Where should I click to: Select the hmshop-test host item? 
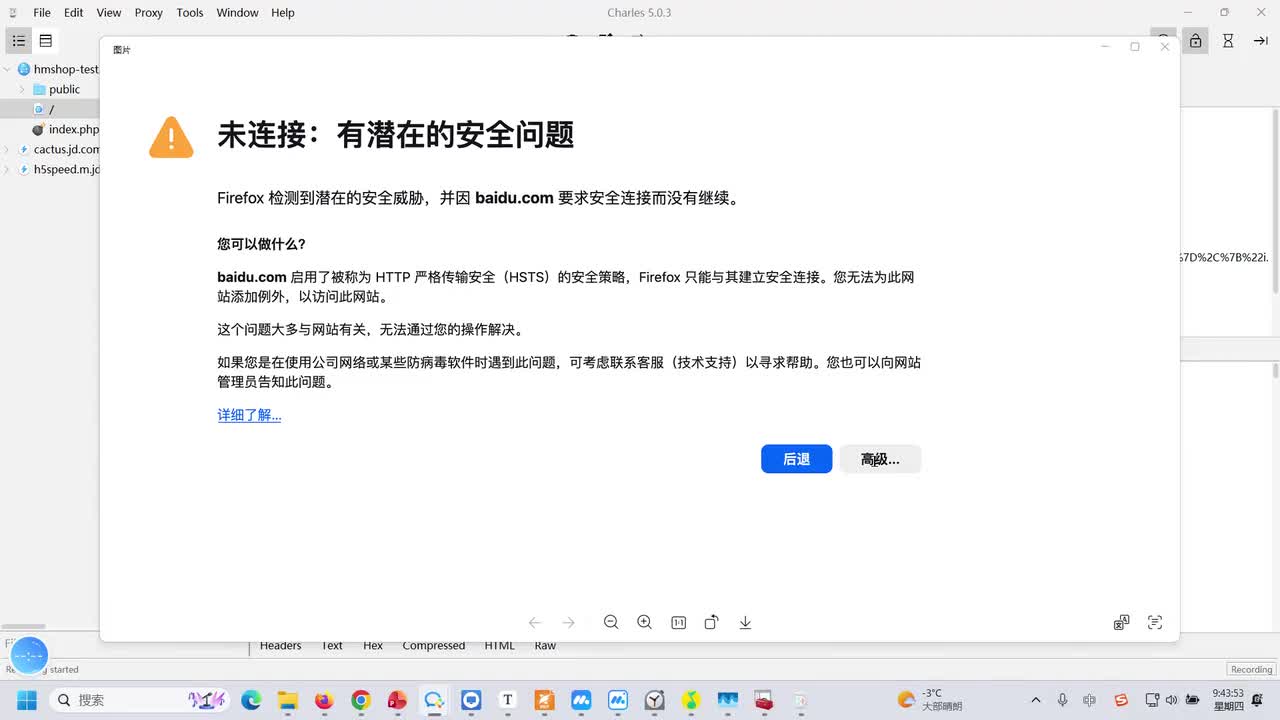click(x=58, y=69)
